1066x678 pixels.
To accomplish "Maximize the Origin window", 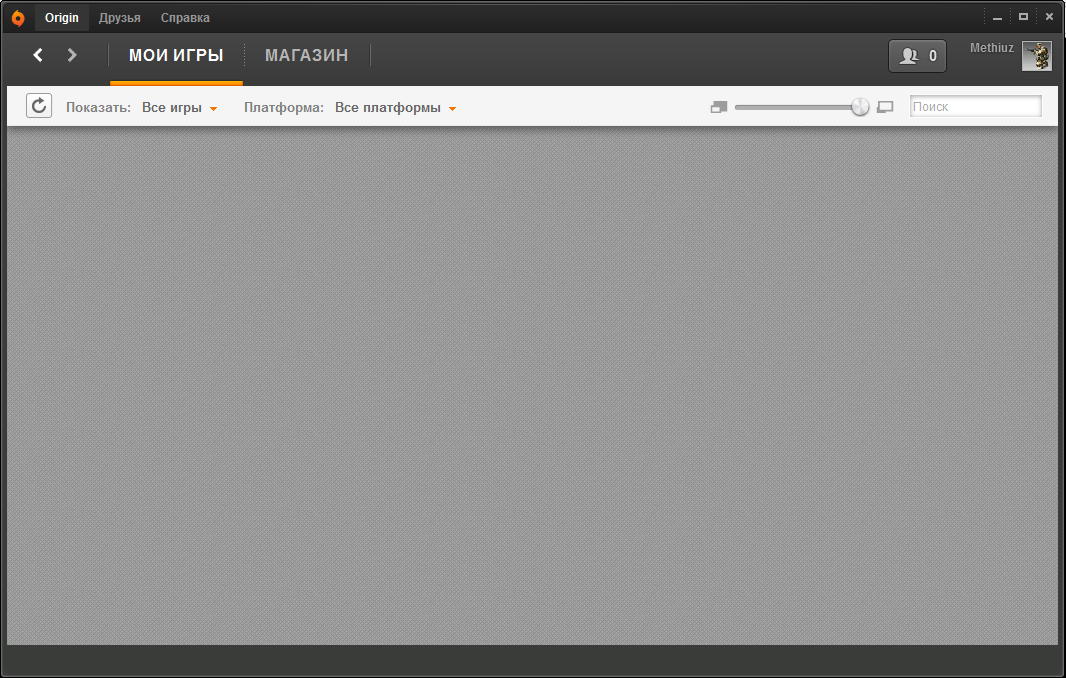I will click(x=1023, y=17).
